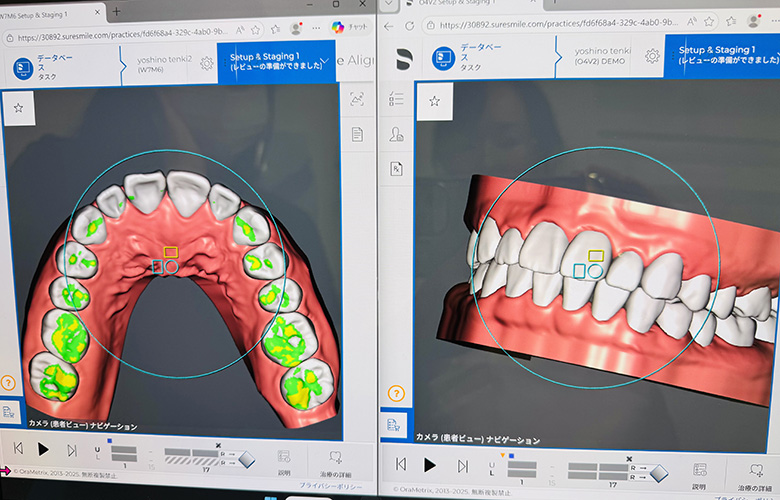Click the orange help question mark in right window
This screenshot has height=500, width=780.
(396, 394)
